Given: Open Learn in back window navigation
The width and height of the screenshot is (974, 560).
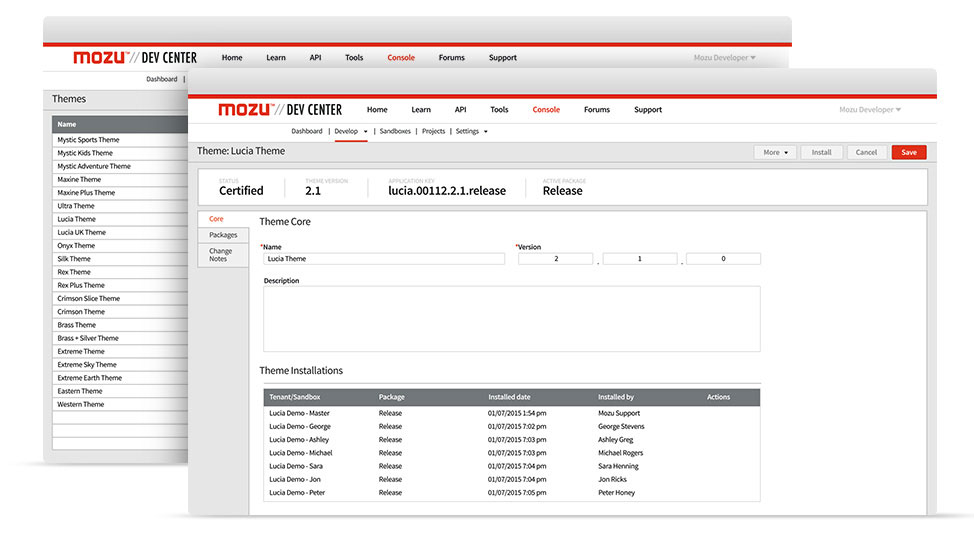Looking at the screenshot, I should (276, 57).
